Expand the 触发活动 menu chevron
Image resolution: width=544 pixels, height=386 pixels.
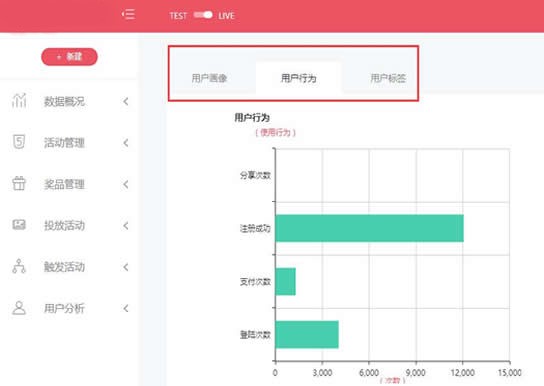click(126, 267)
